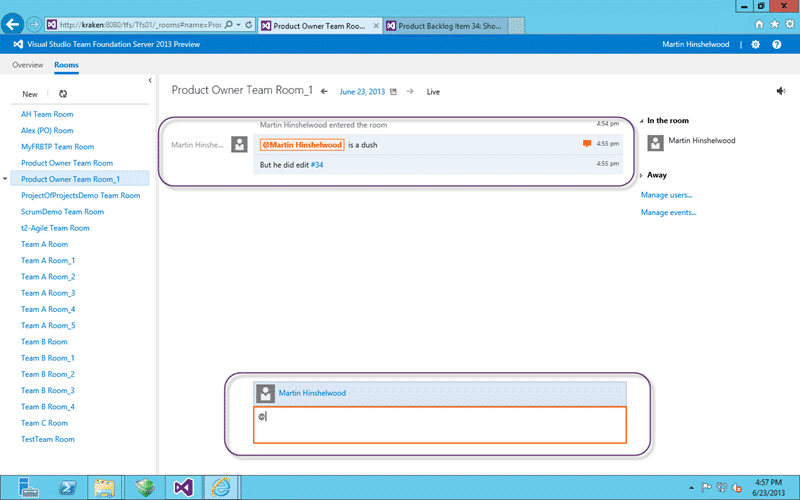Open TestTeam Room
This screenshot has height=500, width=800.
(x=47, y=439)
